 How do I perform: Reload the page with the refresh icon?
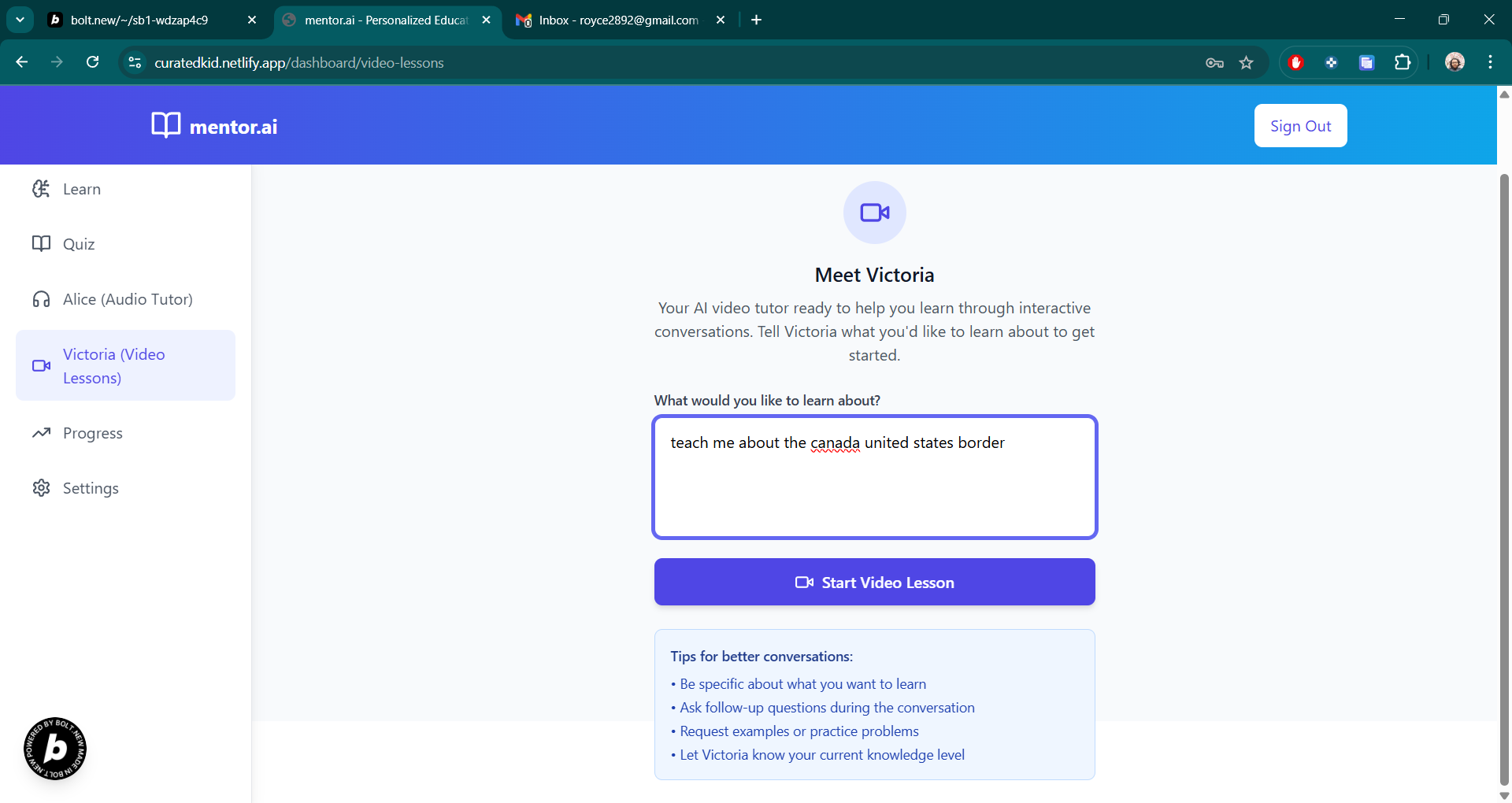click(92, 62)
